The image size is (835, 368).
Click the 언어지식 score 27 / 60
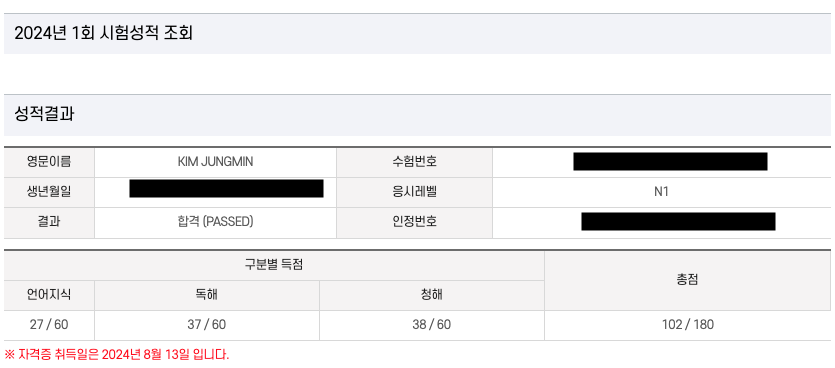[x=49, y=325]
